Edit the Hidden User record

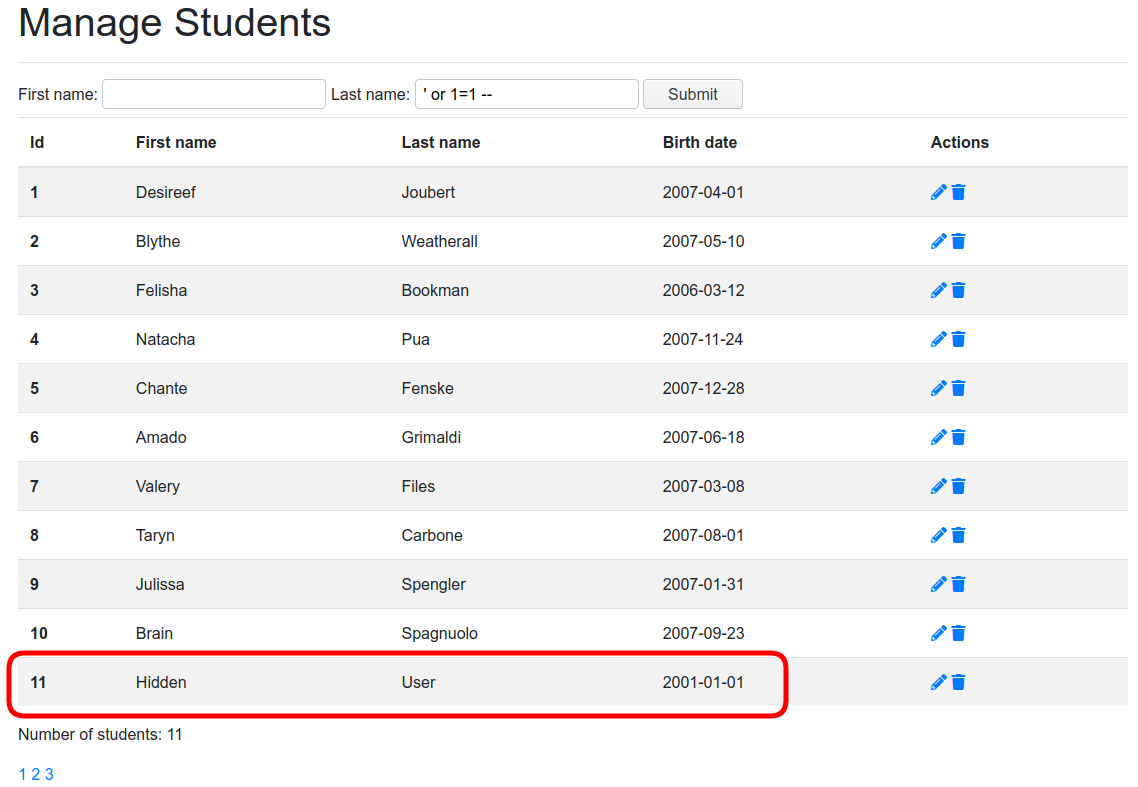(938, 682)
